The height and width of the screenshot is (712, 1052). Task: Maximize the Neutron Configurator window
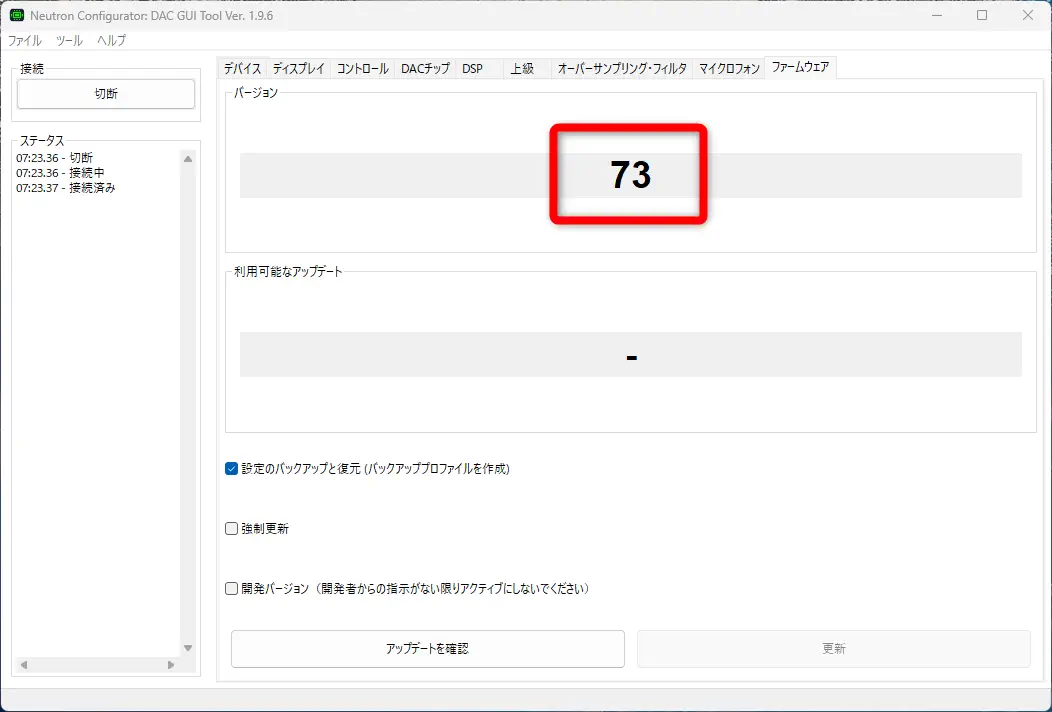coord(982,15)
